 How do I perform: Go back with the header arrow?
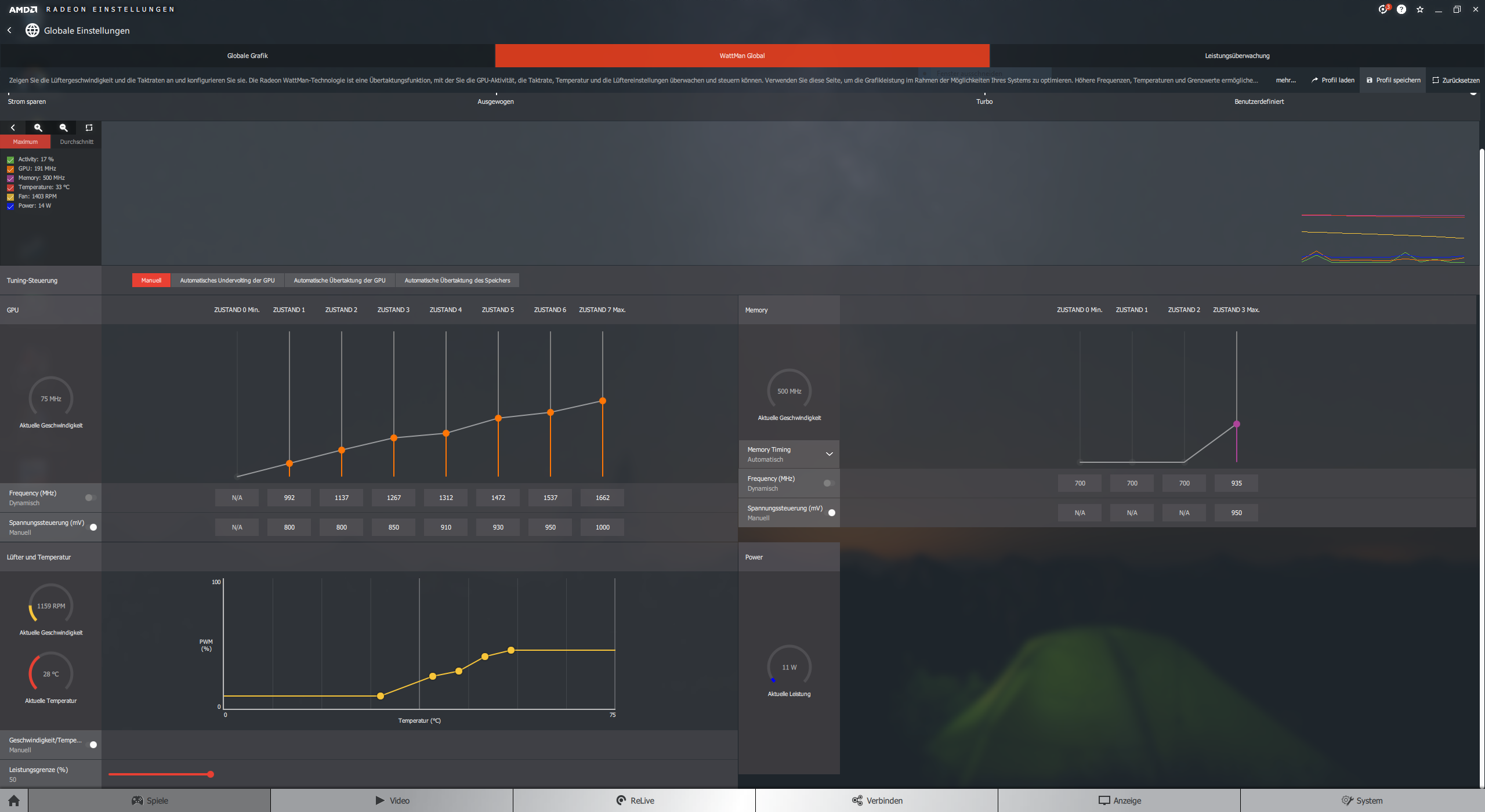click(x=9, y=30)
